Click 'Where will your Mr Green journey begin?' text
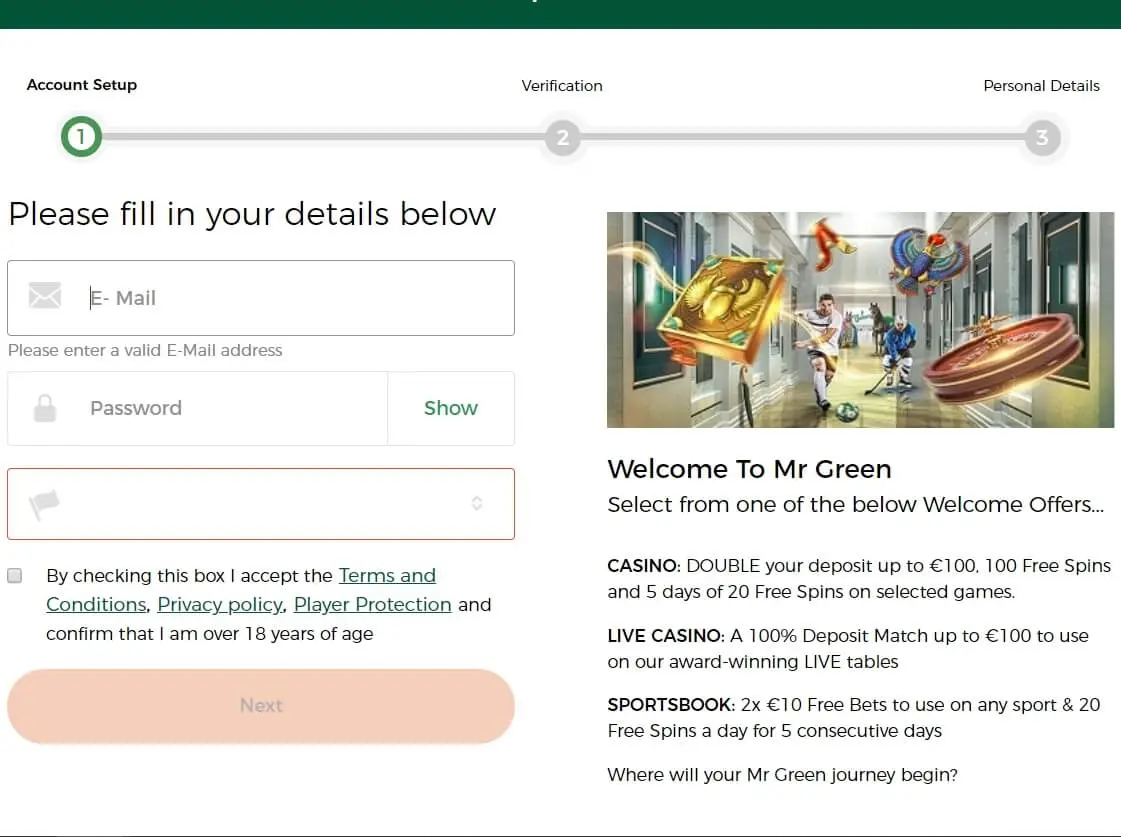This screenshot has width=1121, height=837. (782, 775)
